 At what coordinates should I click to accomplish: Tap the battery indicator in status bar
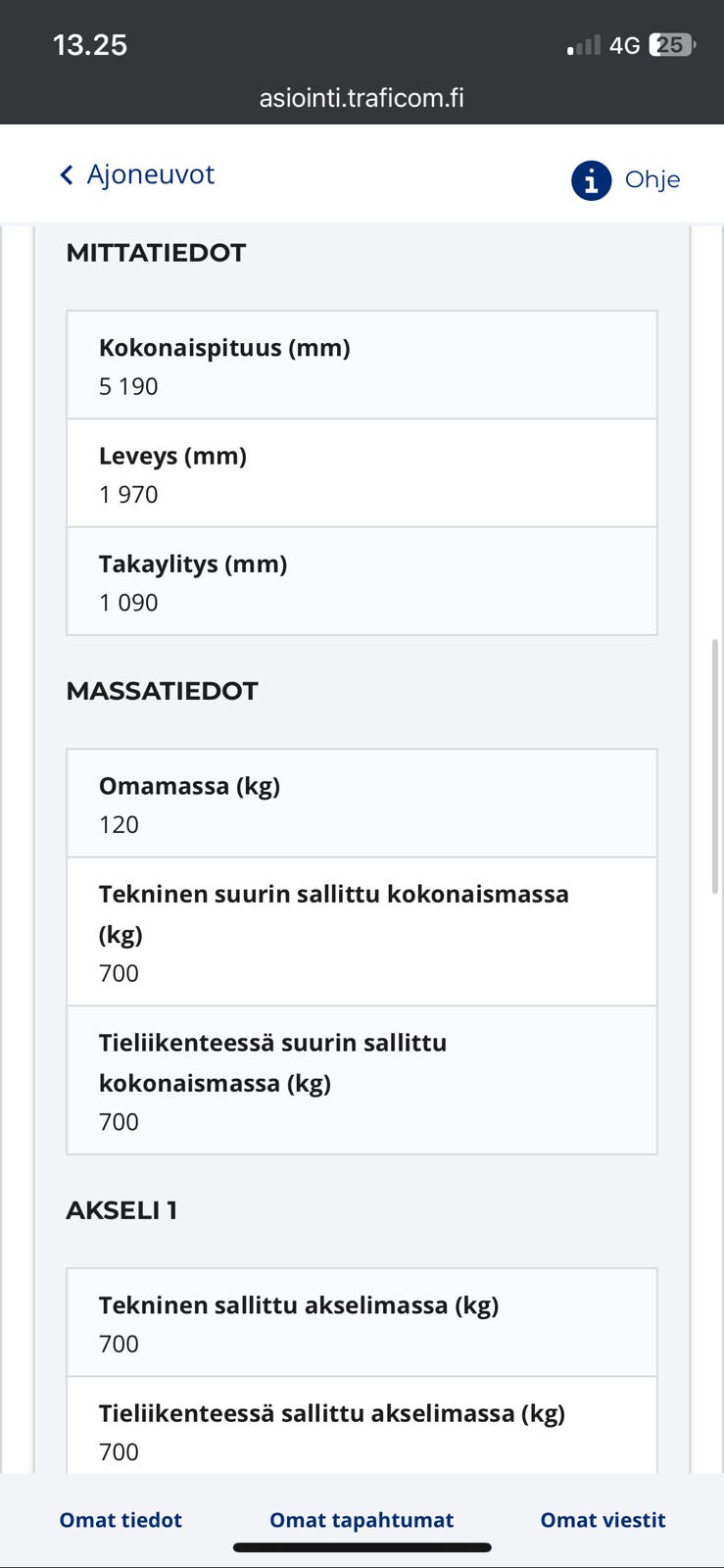pyautogui.click(x=672, y=45)
